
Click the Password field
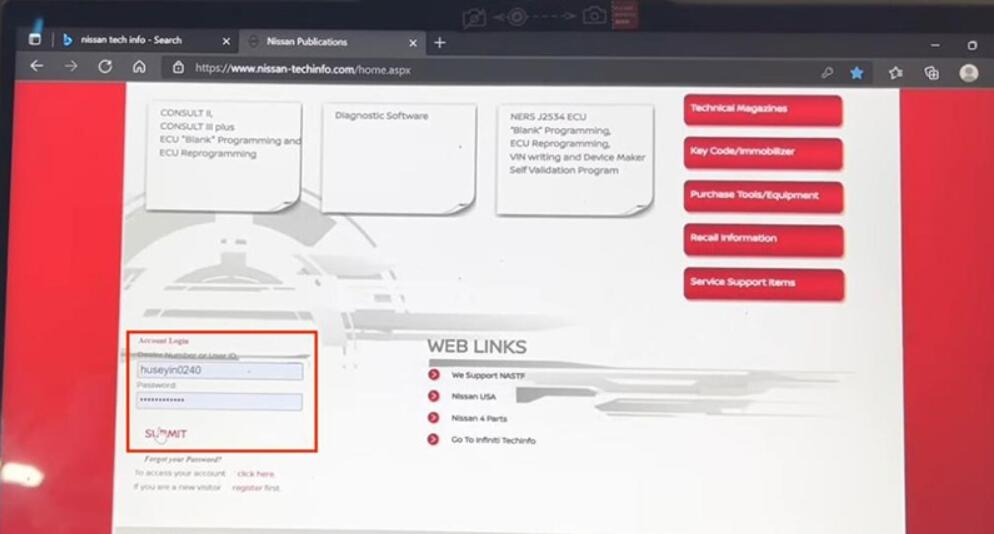click(x=219, y=401)
